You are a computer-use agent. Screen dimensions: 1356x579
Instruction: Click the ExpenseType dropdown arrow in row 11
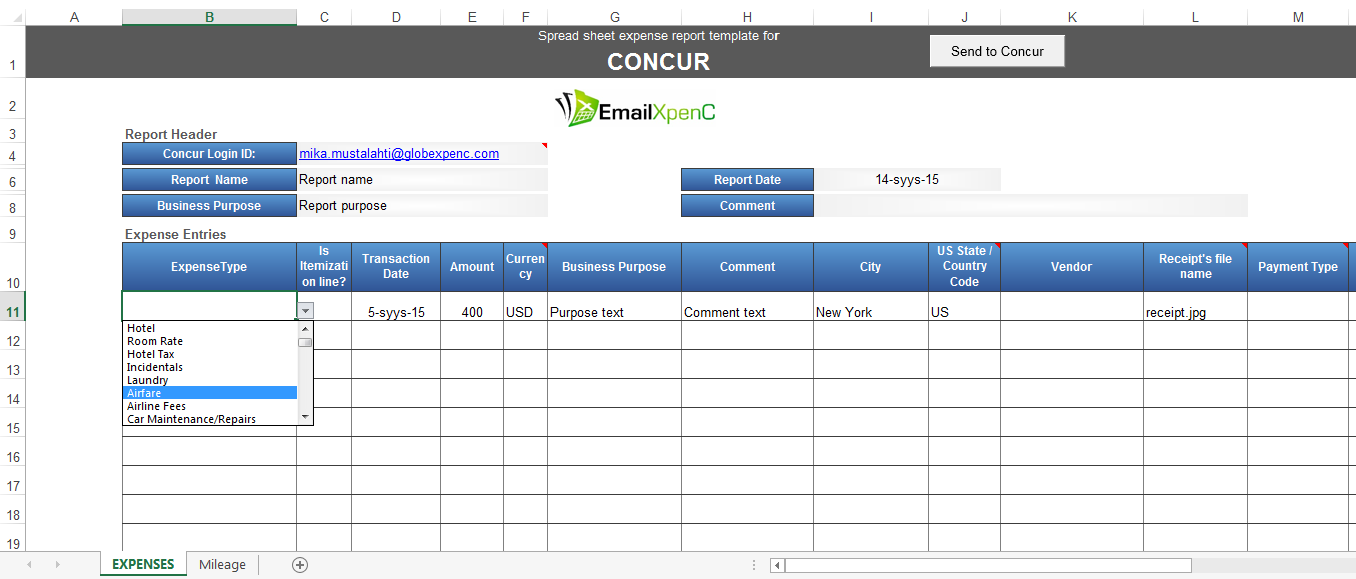[x=306, y=311]
